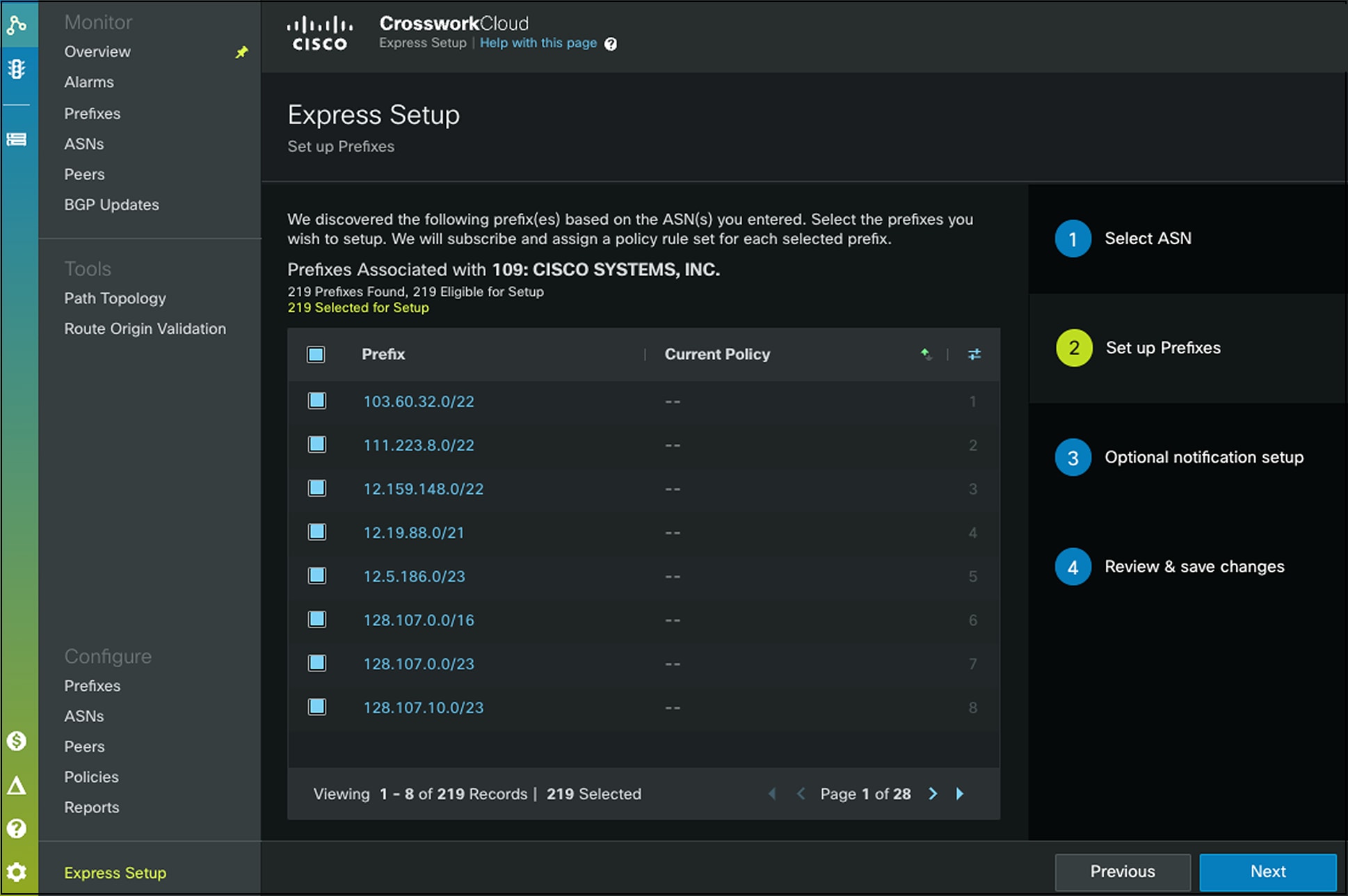Click the help question icon beside Help with this page
The width and height of the screenshot is (1348, 896).
pos(611,44)
